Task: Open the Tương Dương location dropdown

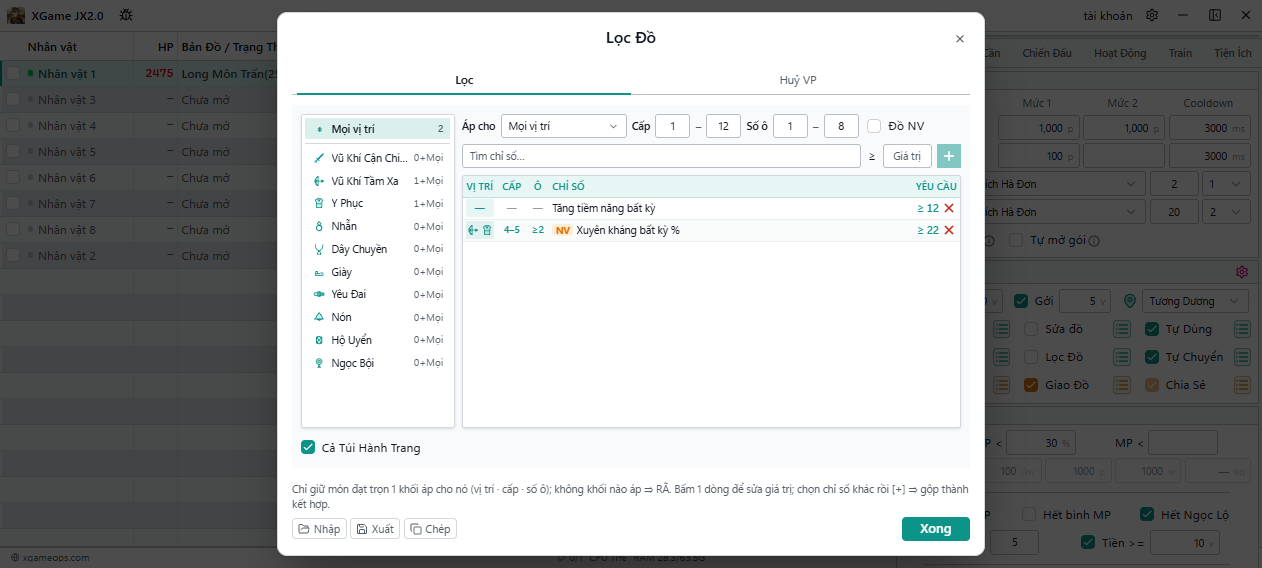Action: (x=1194, y=301)
